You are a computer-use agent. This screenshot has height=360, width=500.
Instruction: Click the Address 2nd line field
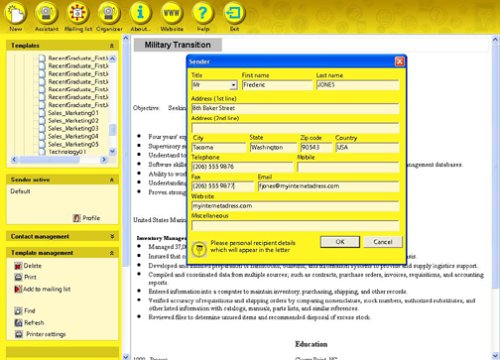pos(295,128)
